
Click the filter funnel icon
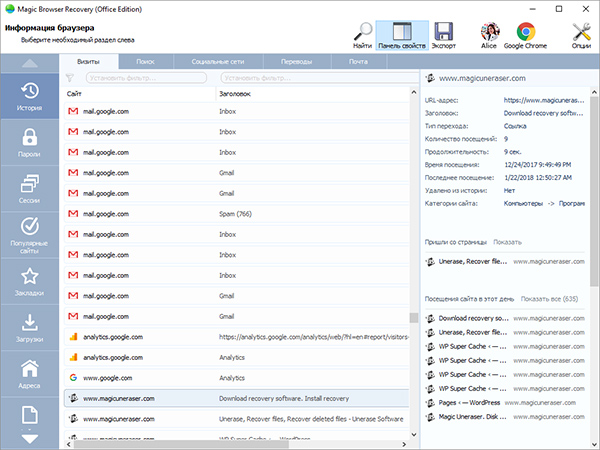pos(70,78)
